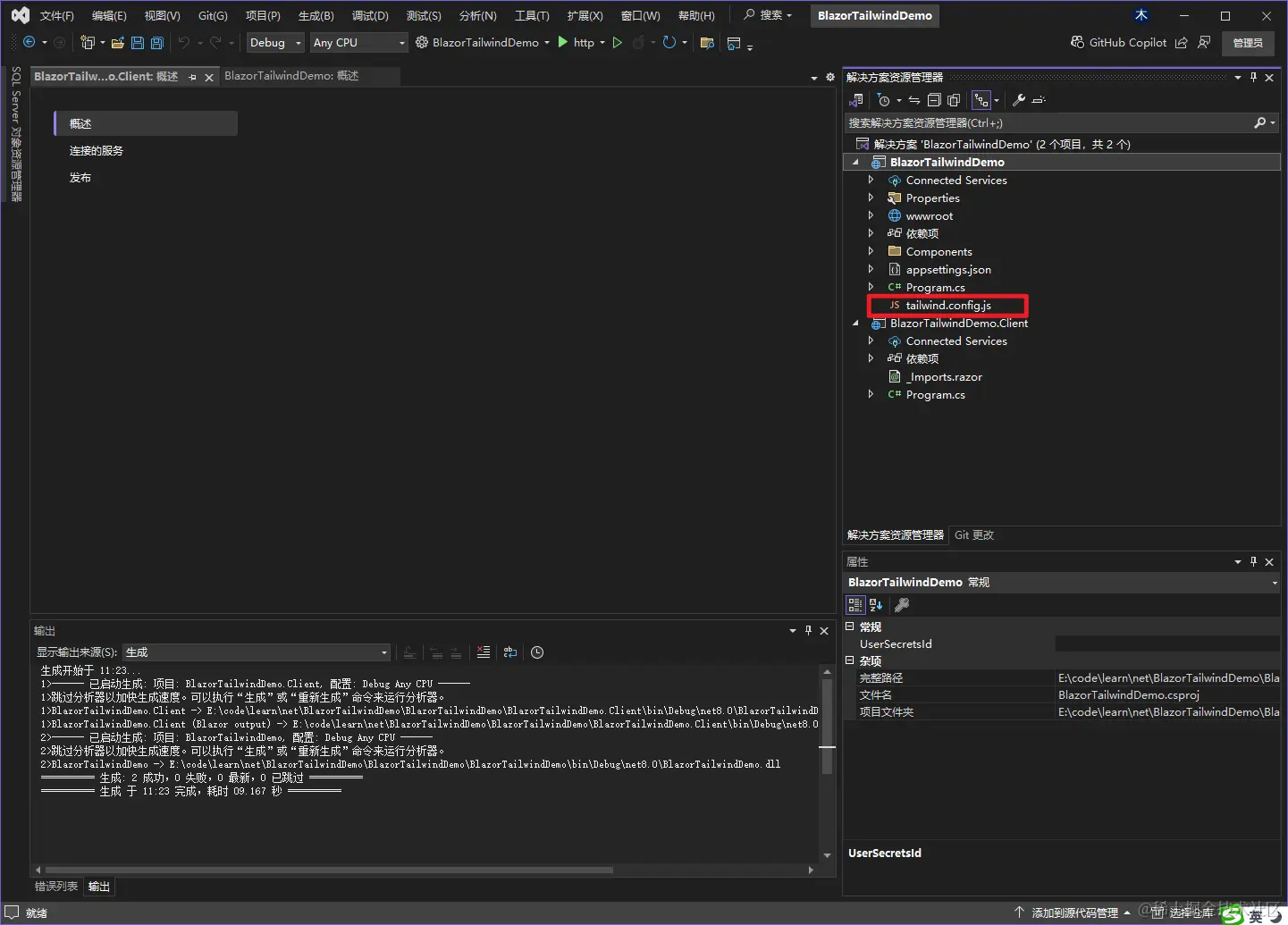The width and height of the screenshot is (1288, 925).
Task: Click the 管理员 button in title bar
Action: click(x=1248, y=42)
